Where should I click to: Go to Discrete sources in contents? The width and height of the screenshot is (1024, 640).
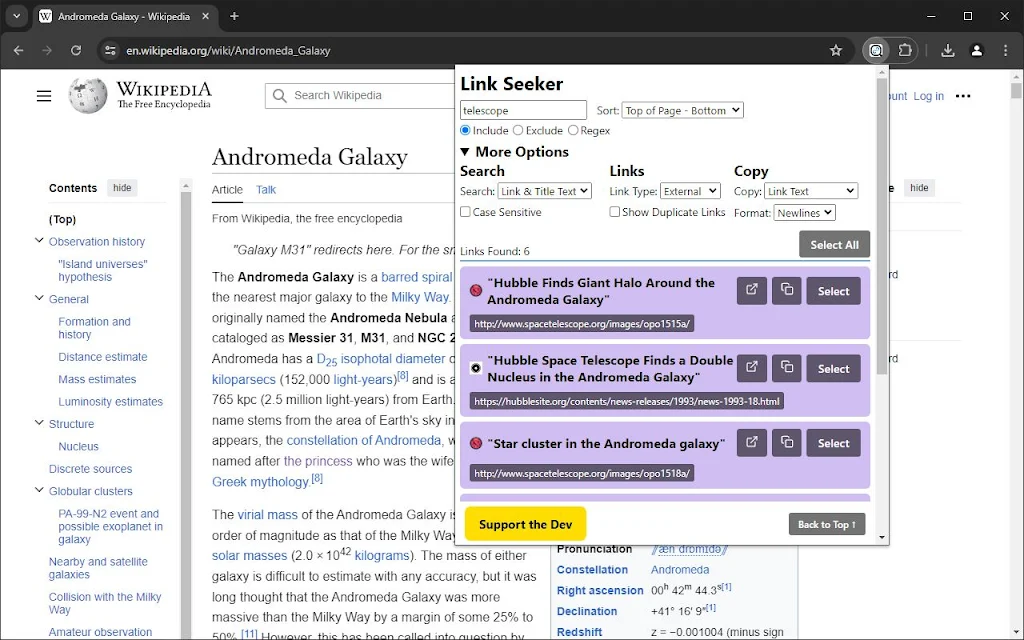[90, 468]
